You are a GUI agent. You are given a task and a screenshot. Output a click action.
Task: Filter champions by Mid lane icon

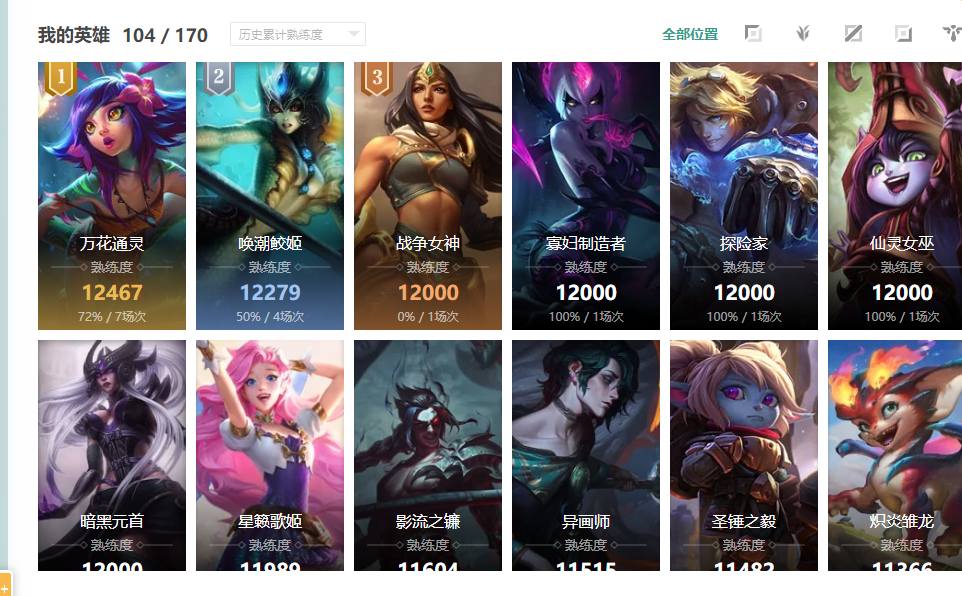point(853,34)
